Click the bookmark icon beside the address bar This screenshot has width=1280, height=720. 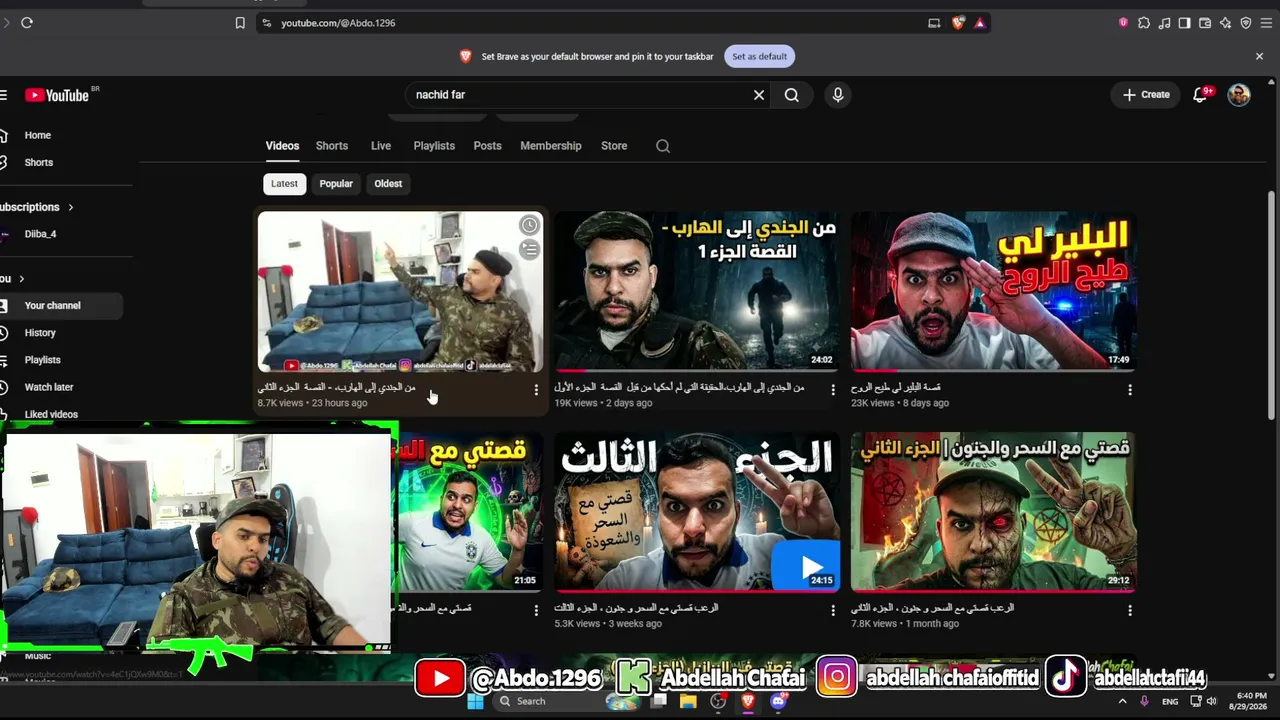pos(240,23)
